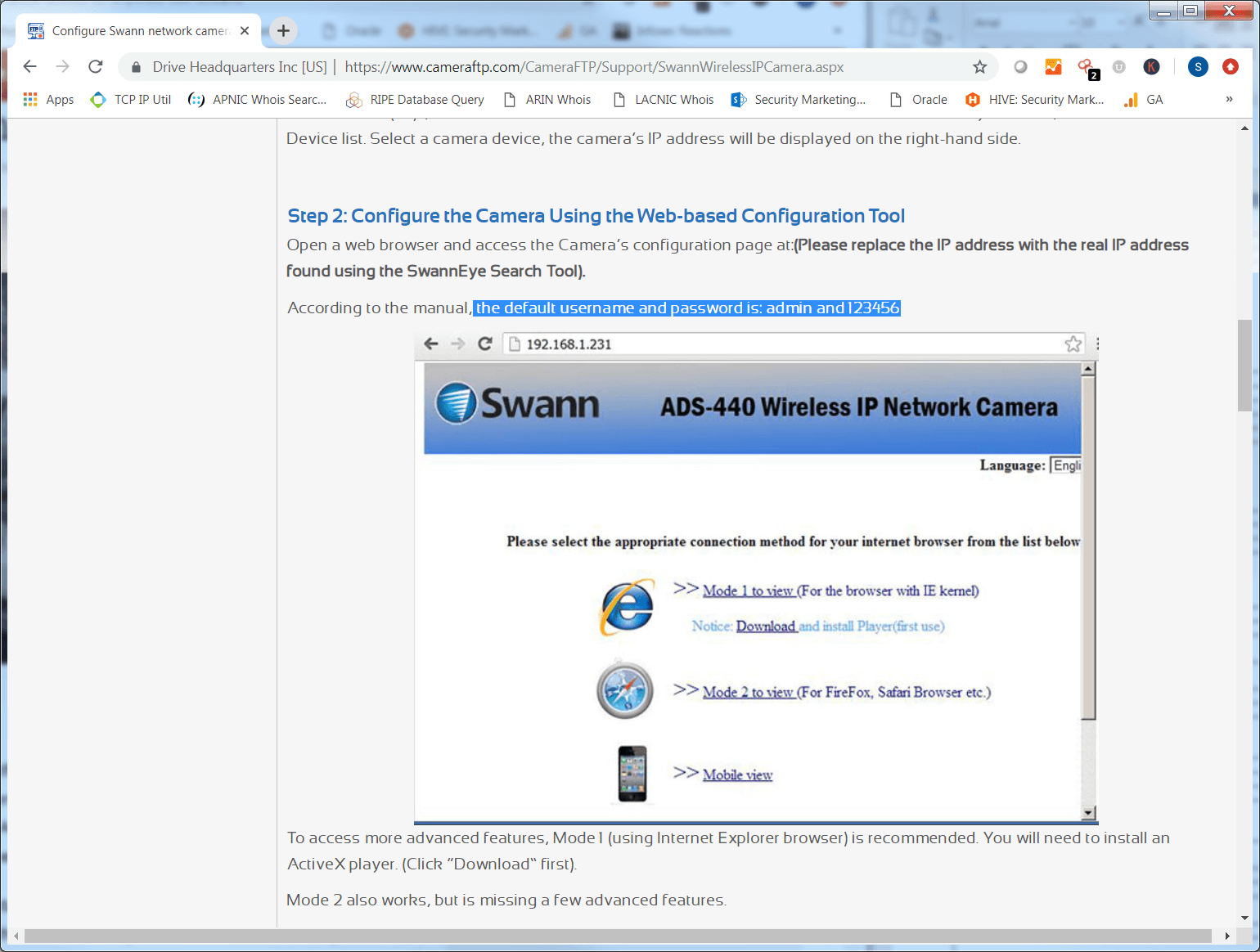View site certificate via padlock icon
This screenshot has width=1260, height=952.
tap(137, 67)
